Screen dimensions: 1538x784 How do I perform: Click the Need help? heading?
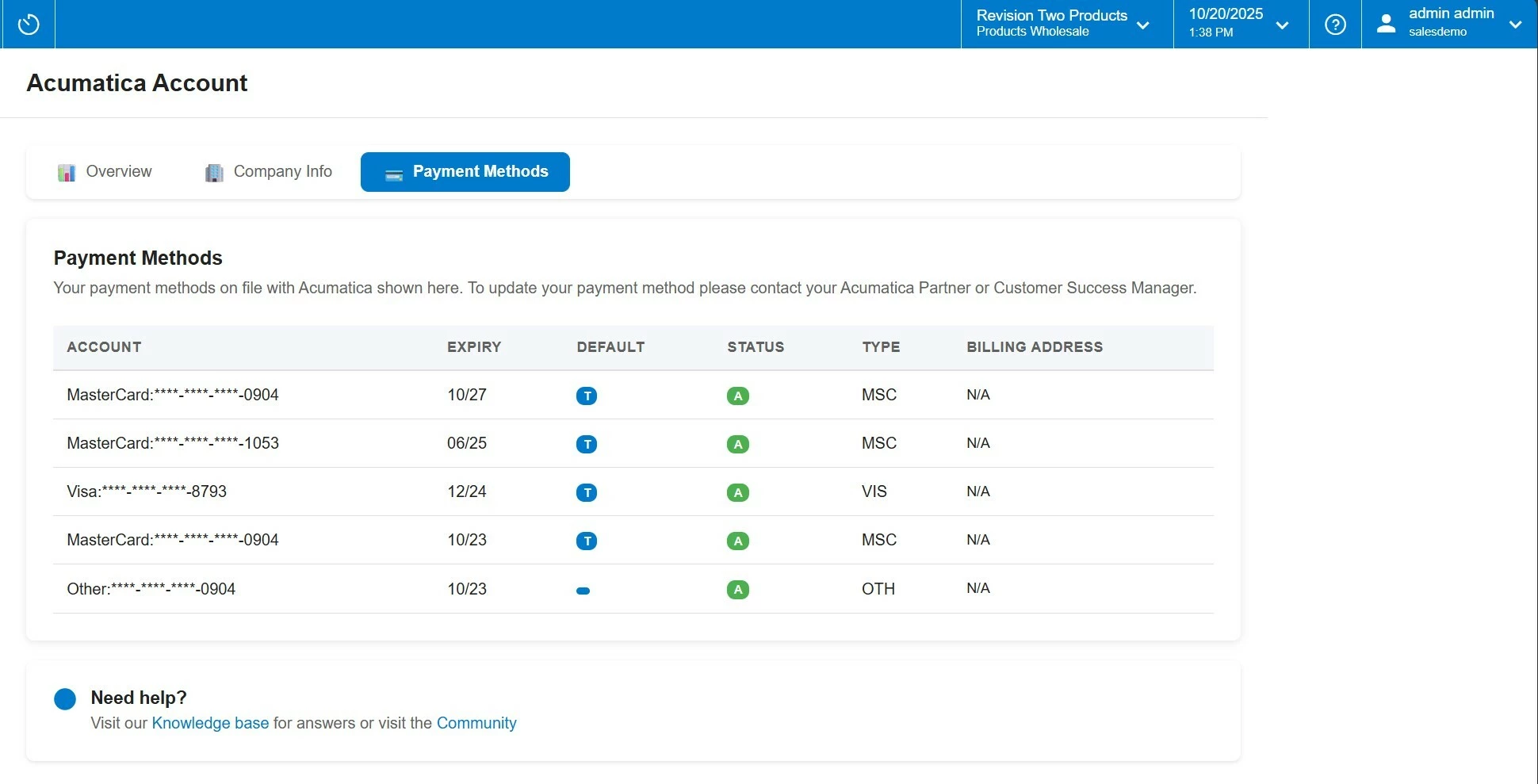[139, 698]
